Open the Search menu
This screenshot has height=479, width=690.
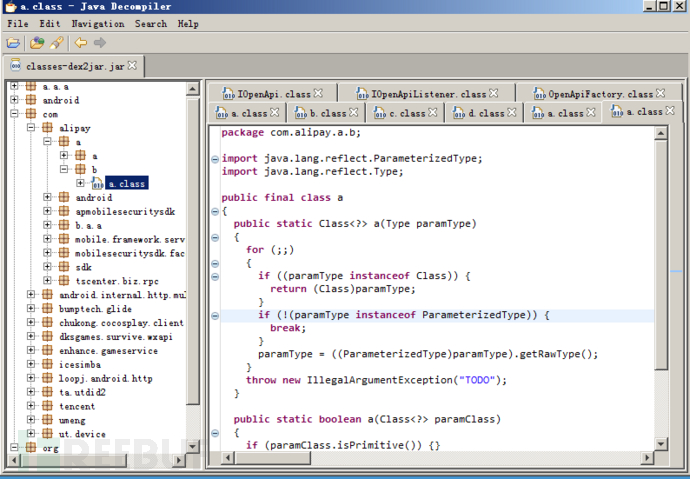(151, 24)
